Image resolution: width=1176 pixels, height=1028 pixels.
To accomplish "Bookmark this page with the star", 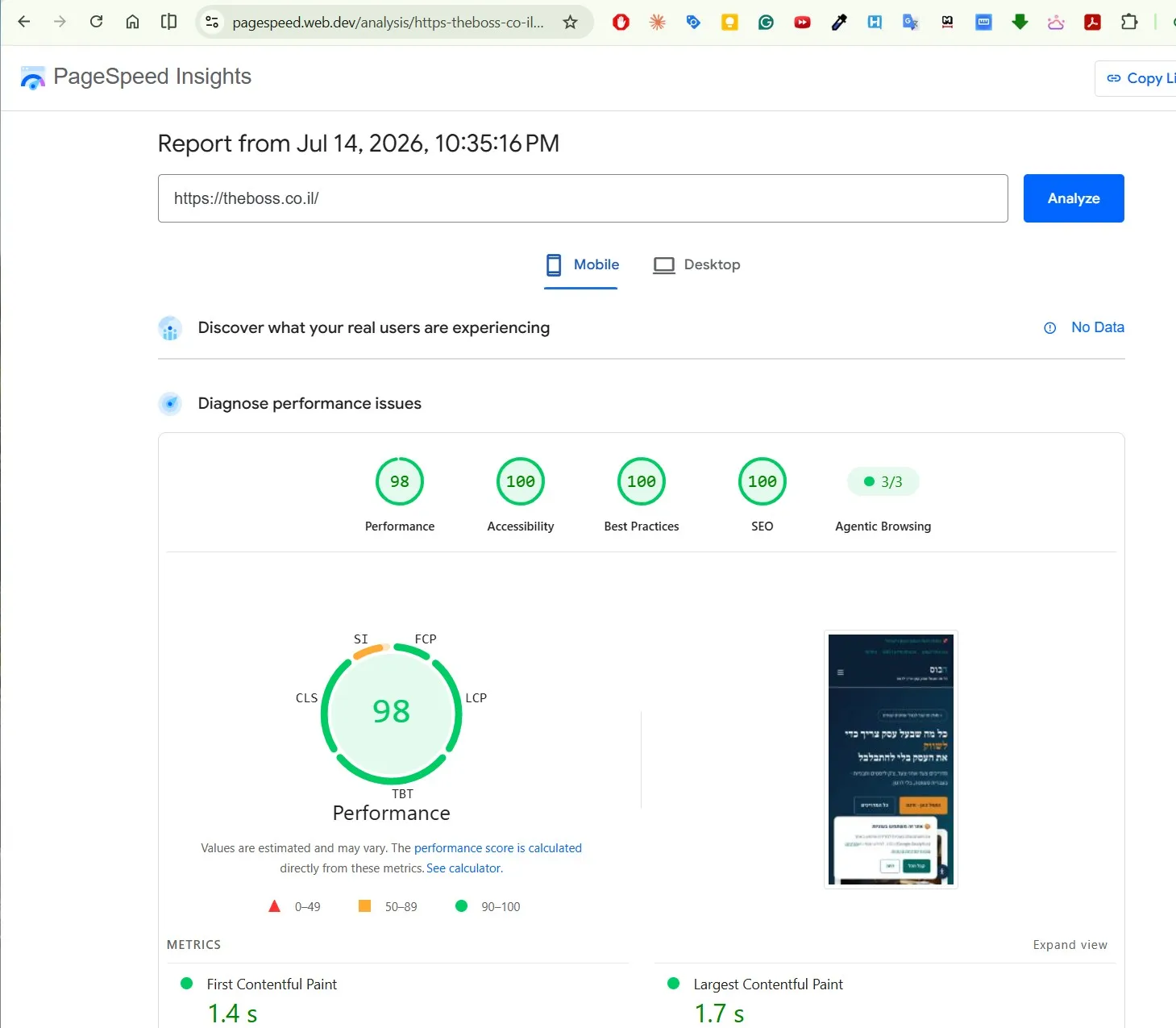I will click(x=570, y=22).
